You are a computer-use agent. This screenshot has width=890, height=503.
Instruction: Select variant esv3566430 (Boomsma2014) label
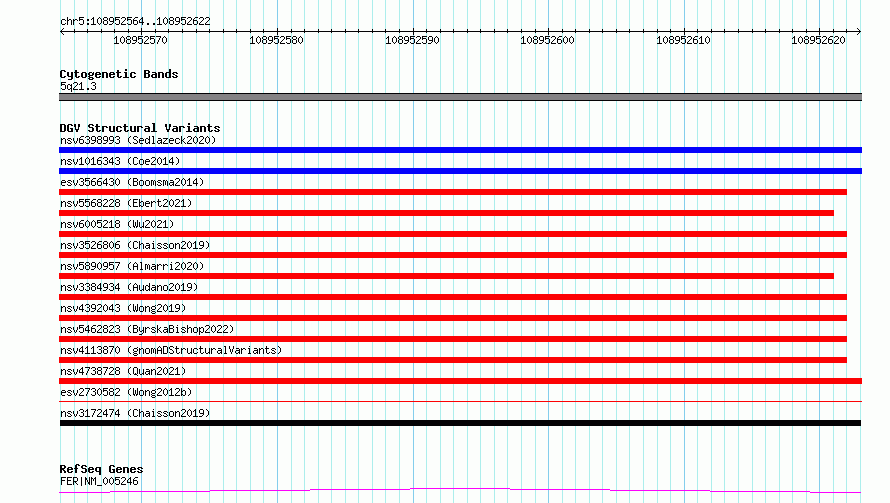pos(132,182)
